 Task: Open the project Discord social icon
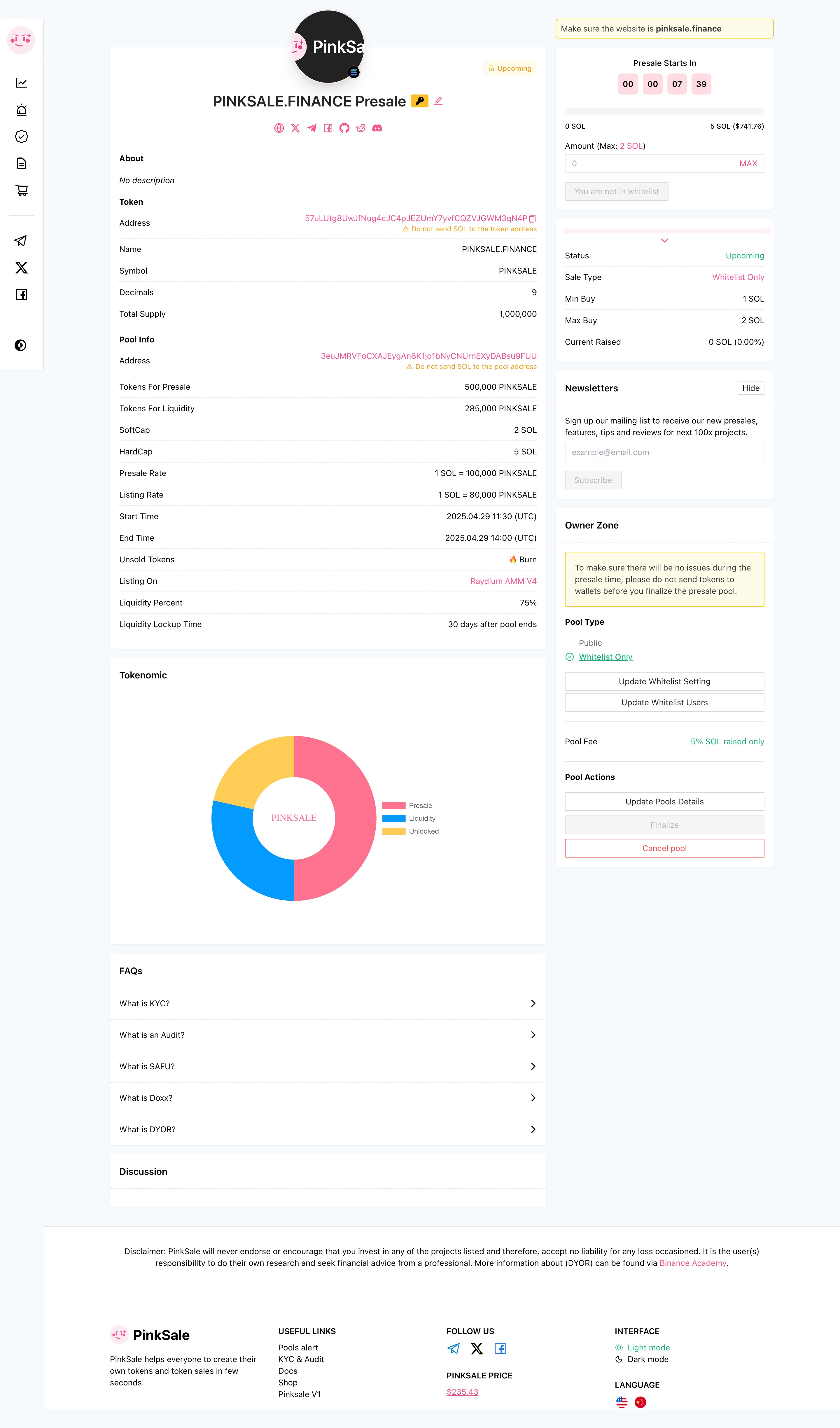(377, 128)
